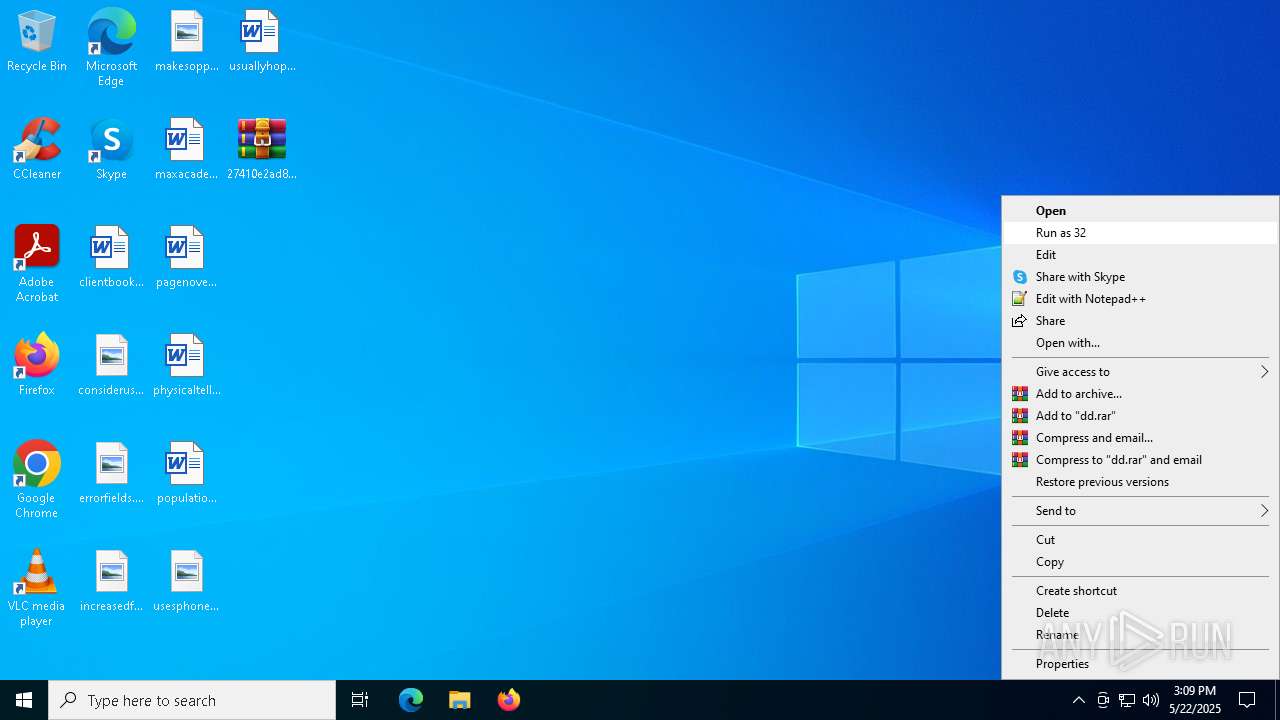Select Edit with Notepad++ menu entry

pyautogui.click(x=1140, y=298)
